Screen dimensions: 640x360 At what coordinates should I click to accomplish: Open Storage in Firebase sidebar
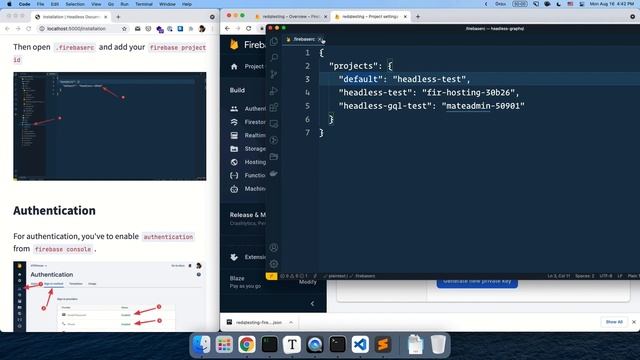pyautogui.click(x=248, y=149)
